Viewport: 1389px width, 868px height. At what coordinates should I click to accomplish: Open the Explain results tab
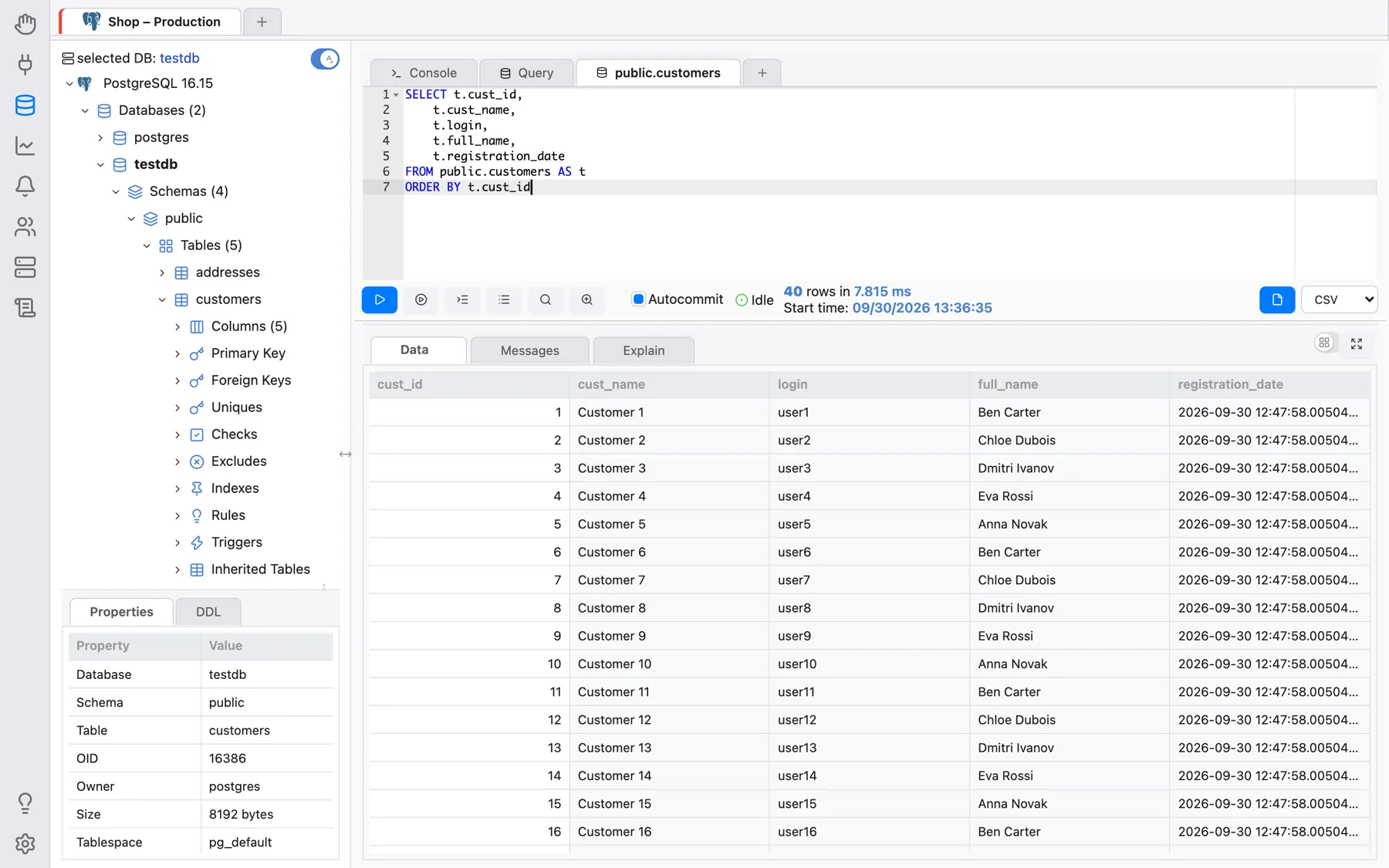[x=644, y=350]
